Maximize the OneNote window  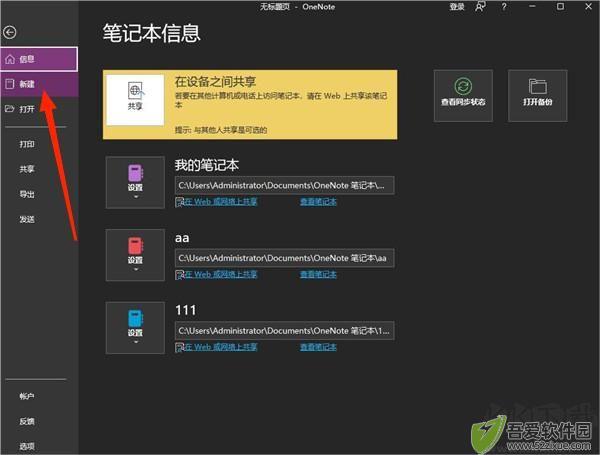[560, 7]
